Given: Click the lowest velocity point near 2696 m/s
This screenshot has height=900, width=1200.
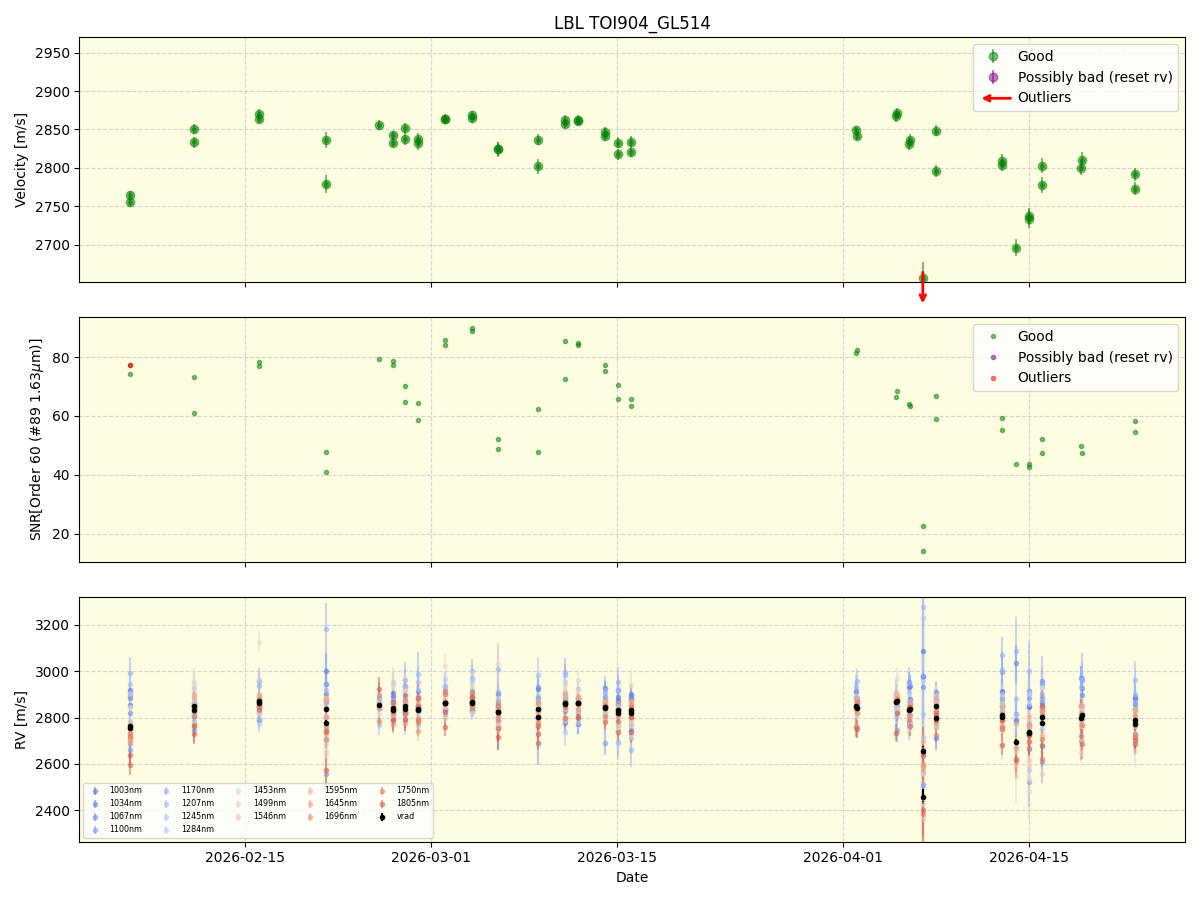Looking at the screenshot, I should [x=1016, y=248].
